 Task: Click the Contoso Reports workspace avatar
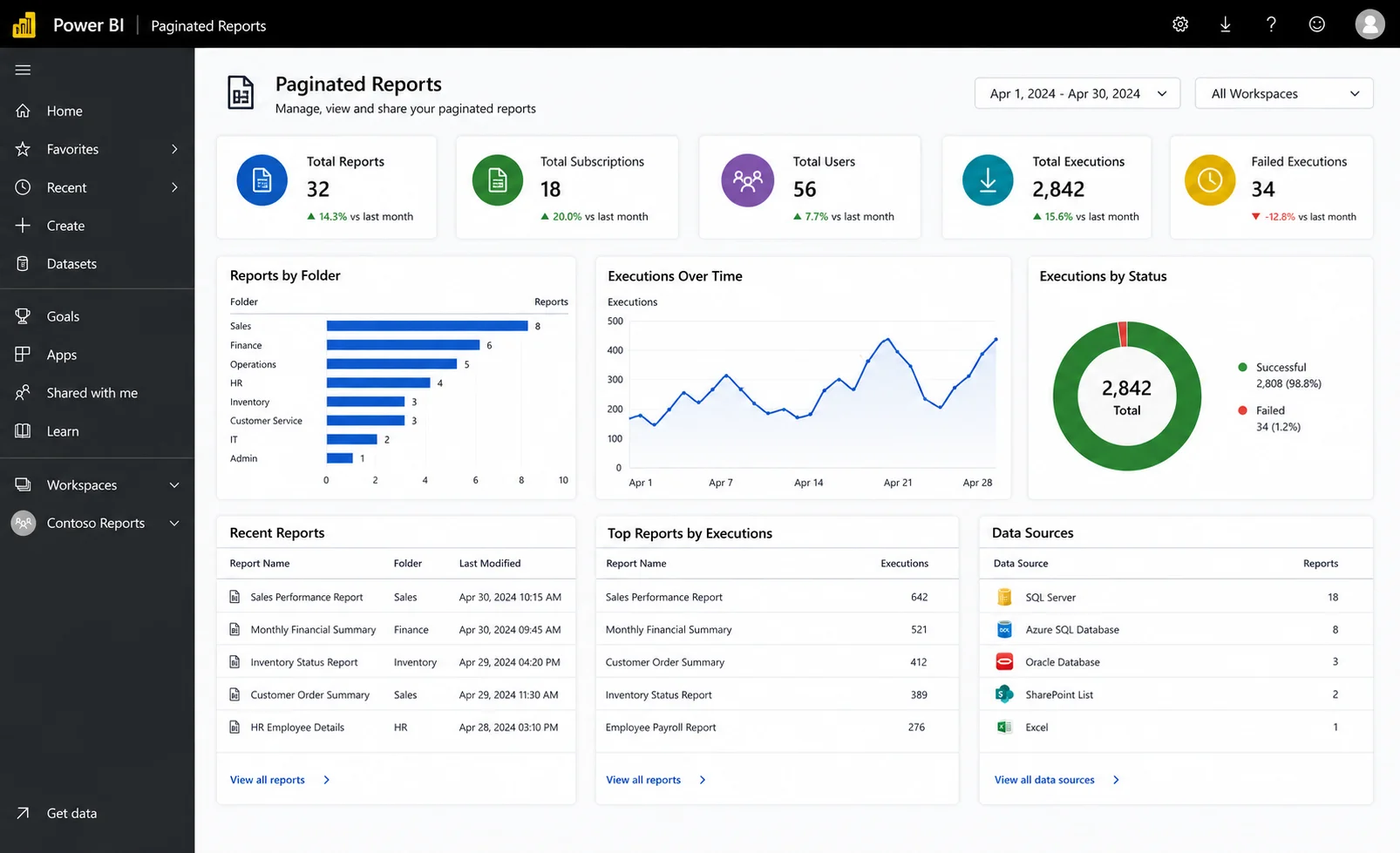[x=24, y=523]
